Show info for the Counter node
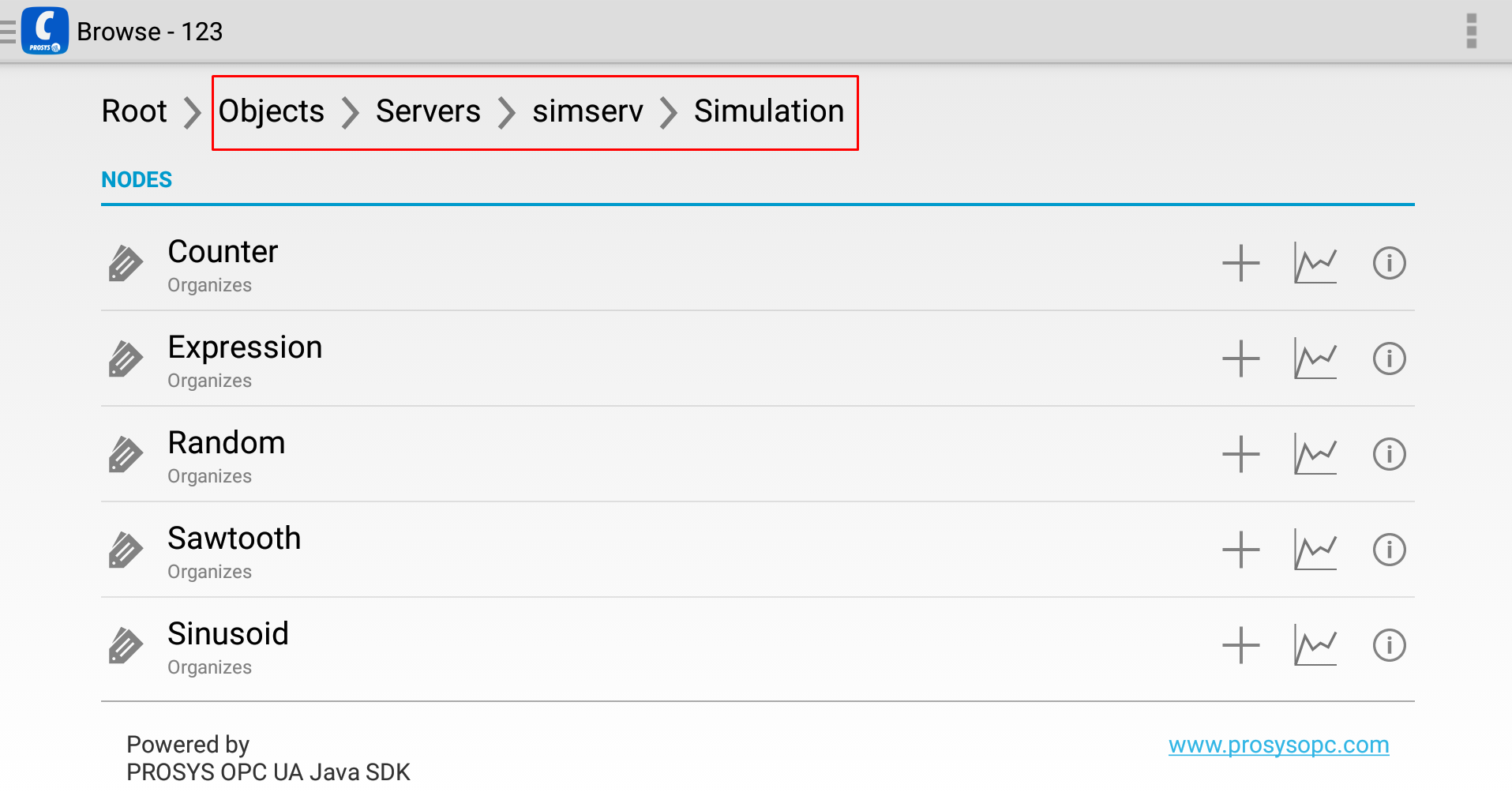The height and width of the screenshot is (811, 1512). pos(1389,263)
